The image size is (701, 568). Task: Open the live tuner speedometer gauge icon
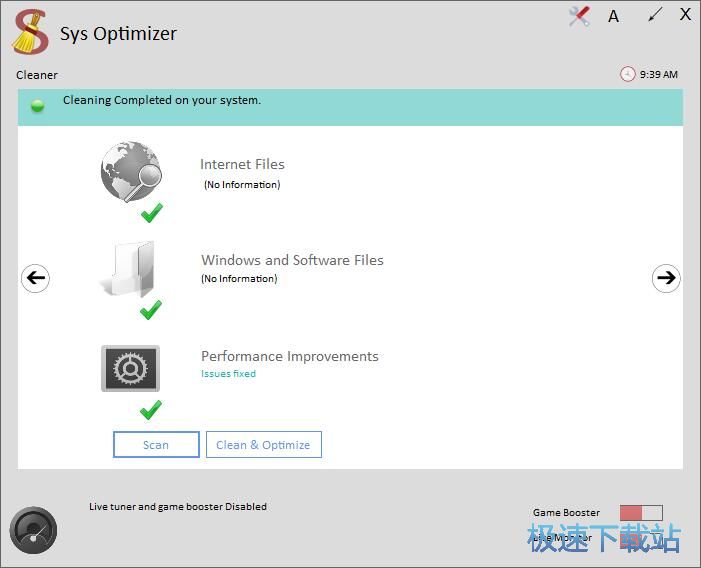pos(33,530)
